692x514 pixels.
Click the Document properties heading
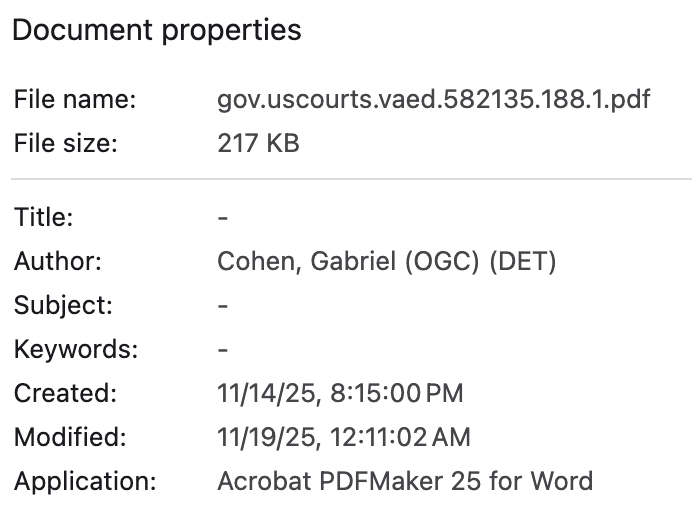point(156,30)
